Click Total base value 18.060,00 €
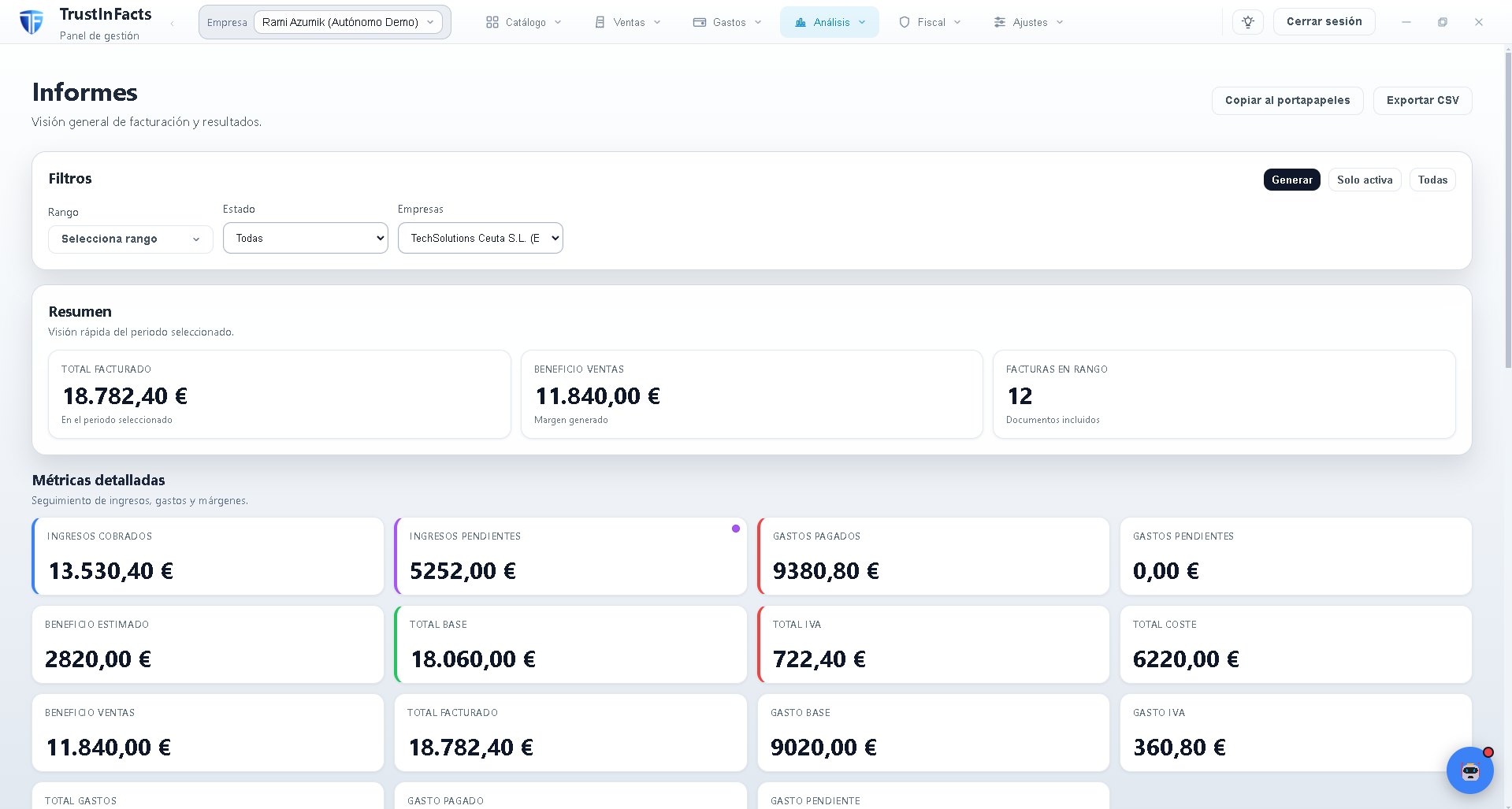Image resolution: width=1512 pixels, height=809 pixels. click(474, 659)
